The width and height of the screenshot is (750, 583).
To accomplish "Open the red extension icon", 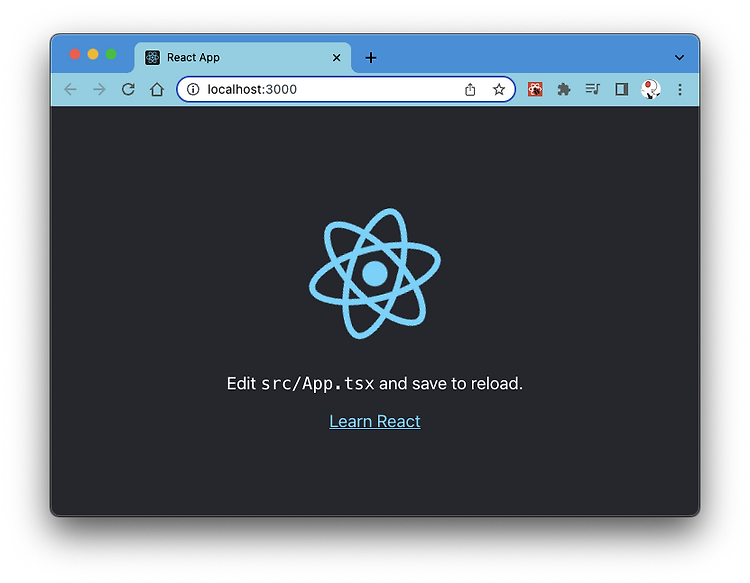I will (535, 89).
